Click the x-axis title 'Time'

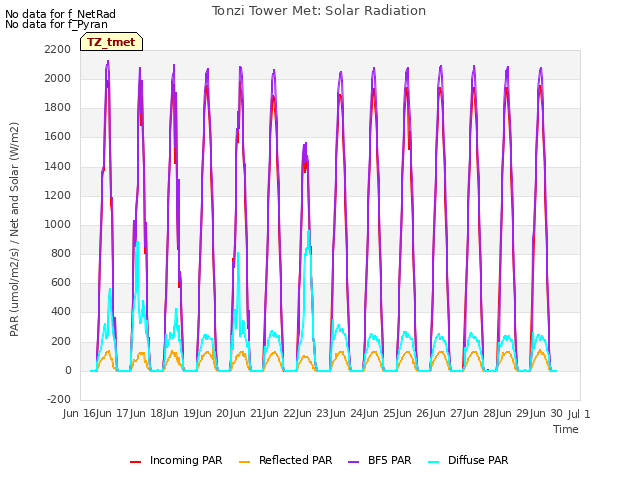coord(566,429)
